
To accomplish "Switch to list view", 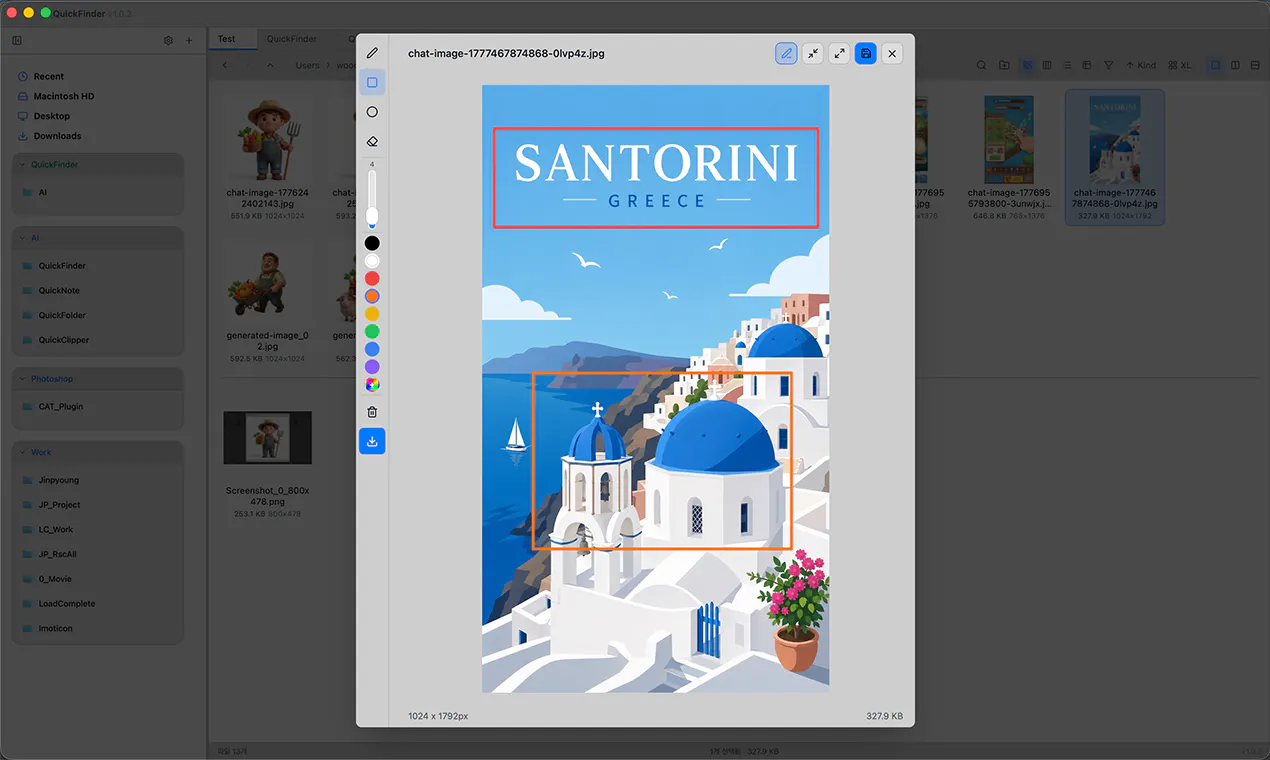I will click(x=1067, y=65).
